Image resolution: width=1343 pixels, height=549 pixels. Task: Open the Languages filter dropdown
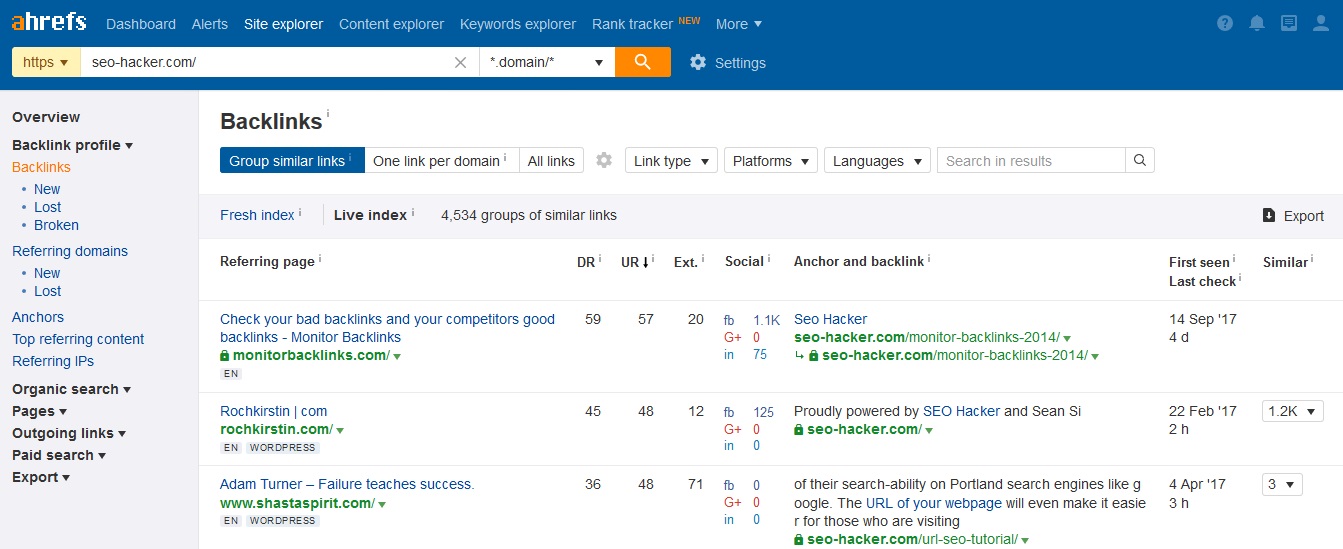tap(876, 161)
